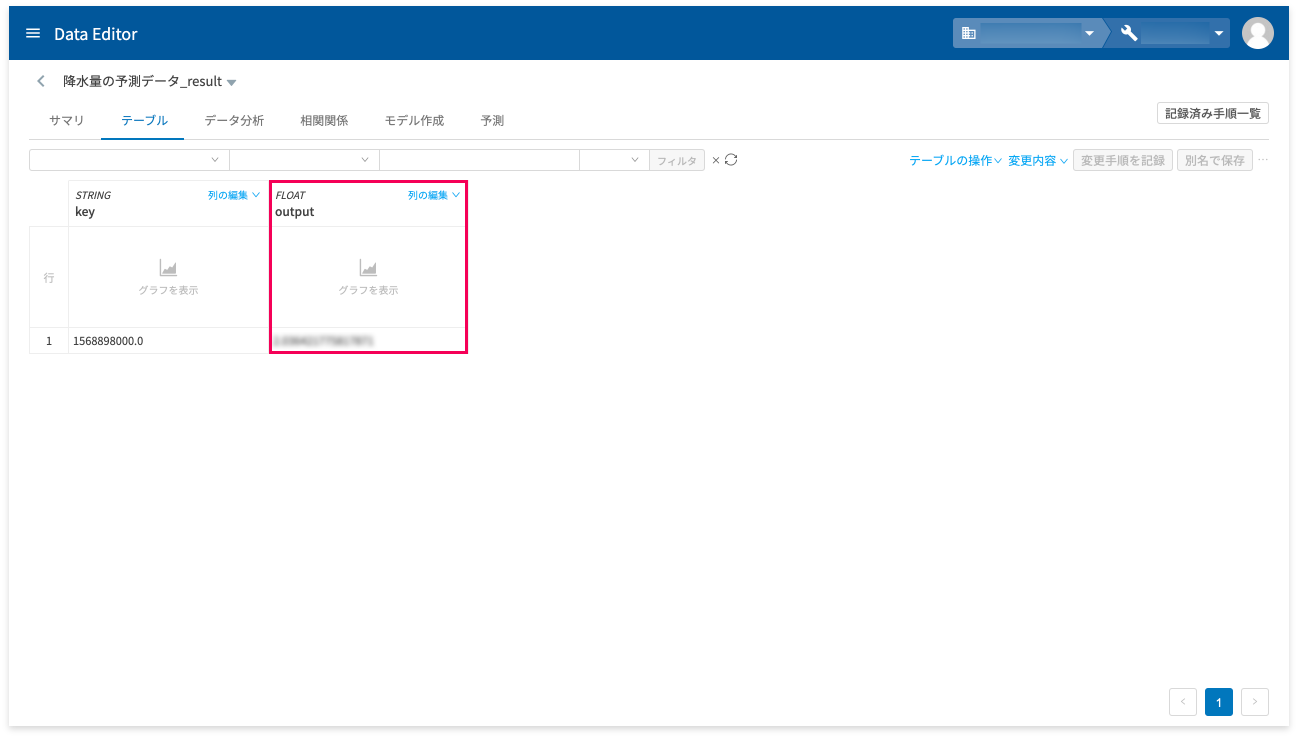Show graph icon for output column

tap(368, 268)
